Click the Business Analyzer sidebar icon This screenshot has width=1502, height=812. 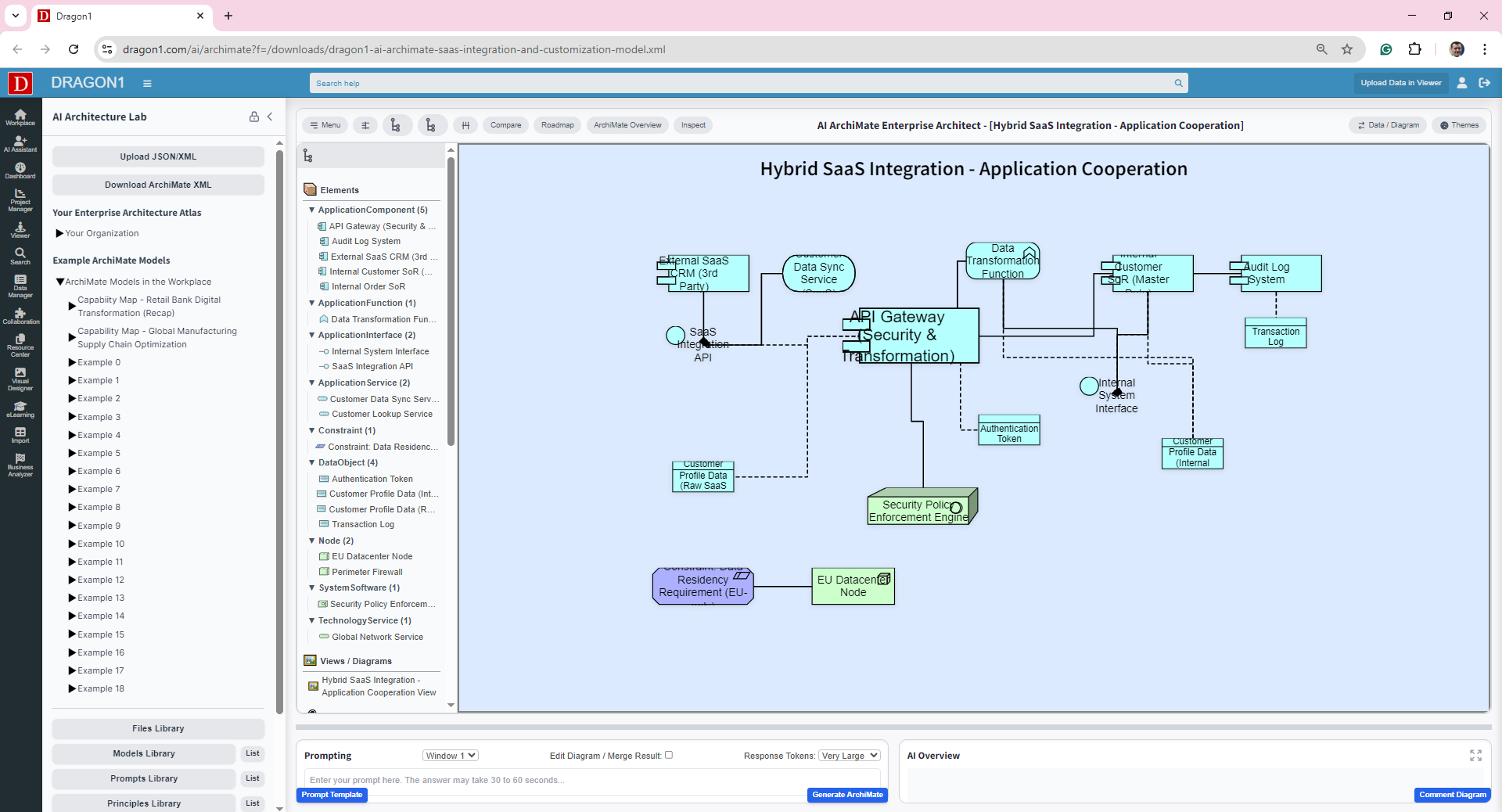tap(20, 465)
